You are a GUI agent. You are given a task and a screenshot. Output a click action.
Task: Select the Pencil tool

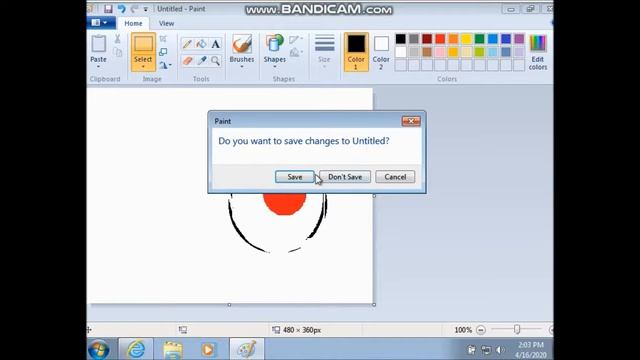187,44
